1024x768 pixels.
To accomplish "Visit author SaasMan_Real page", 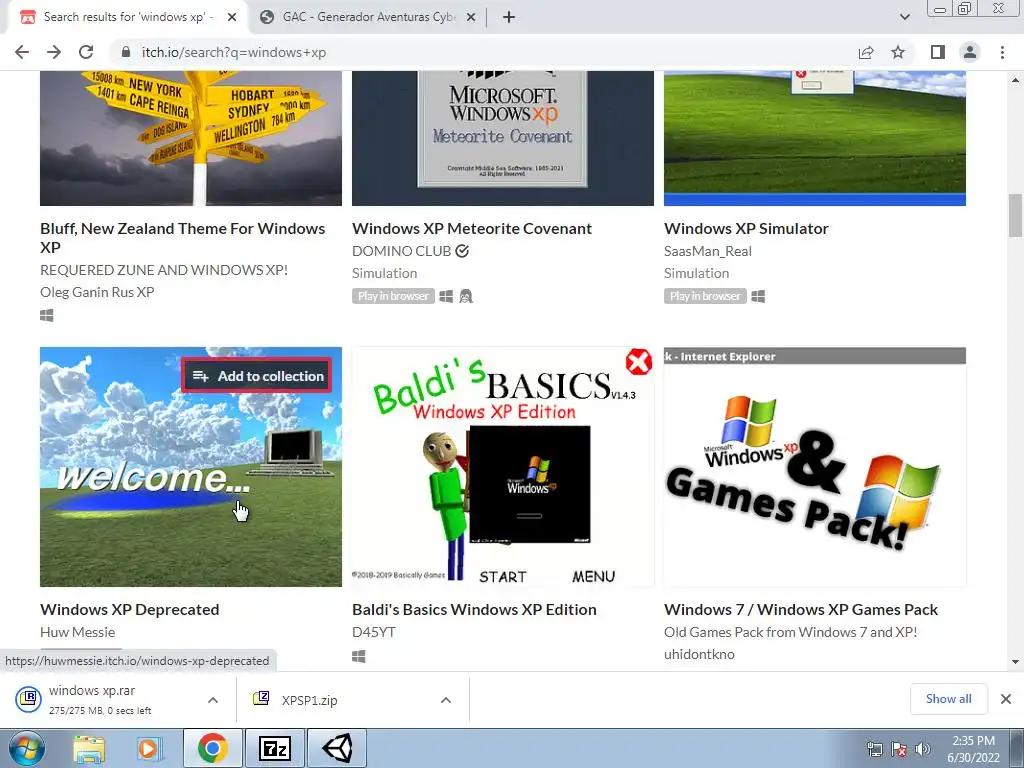I will point(708,251).
